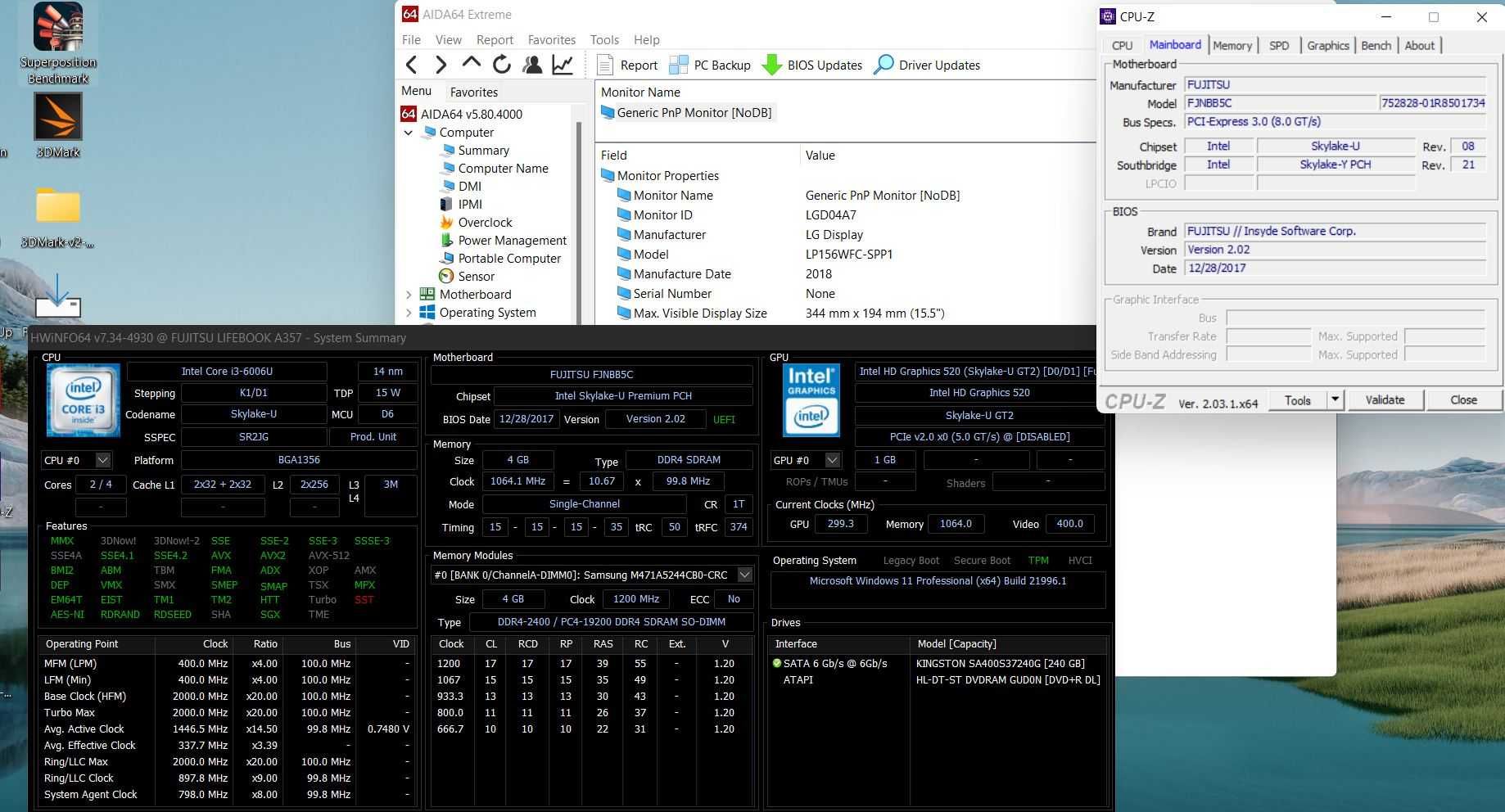Open AIDA64 File menu

[x=411, y=39]
